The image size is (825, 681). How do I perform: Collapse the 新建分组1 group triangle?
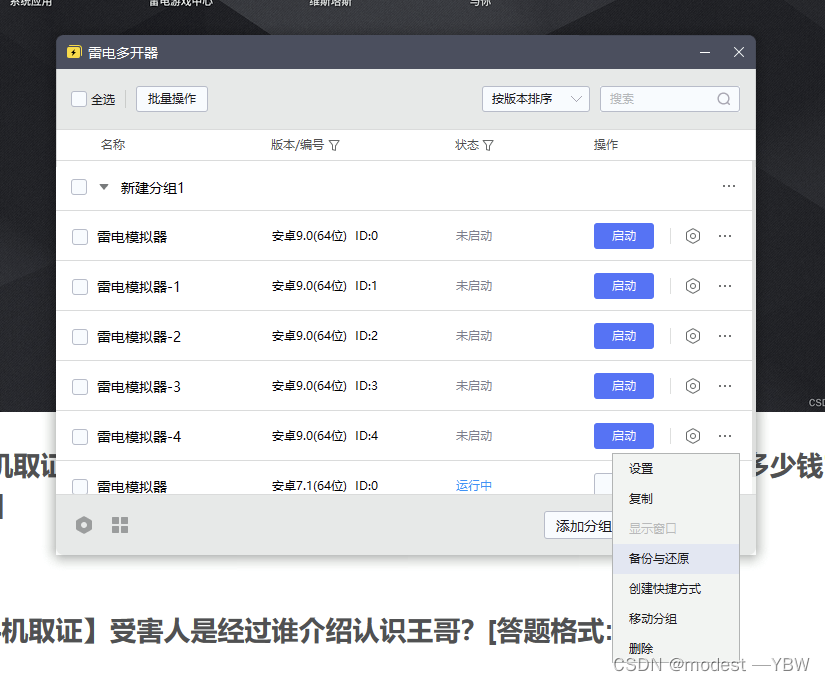point(104,187)
